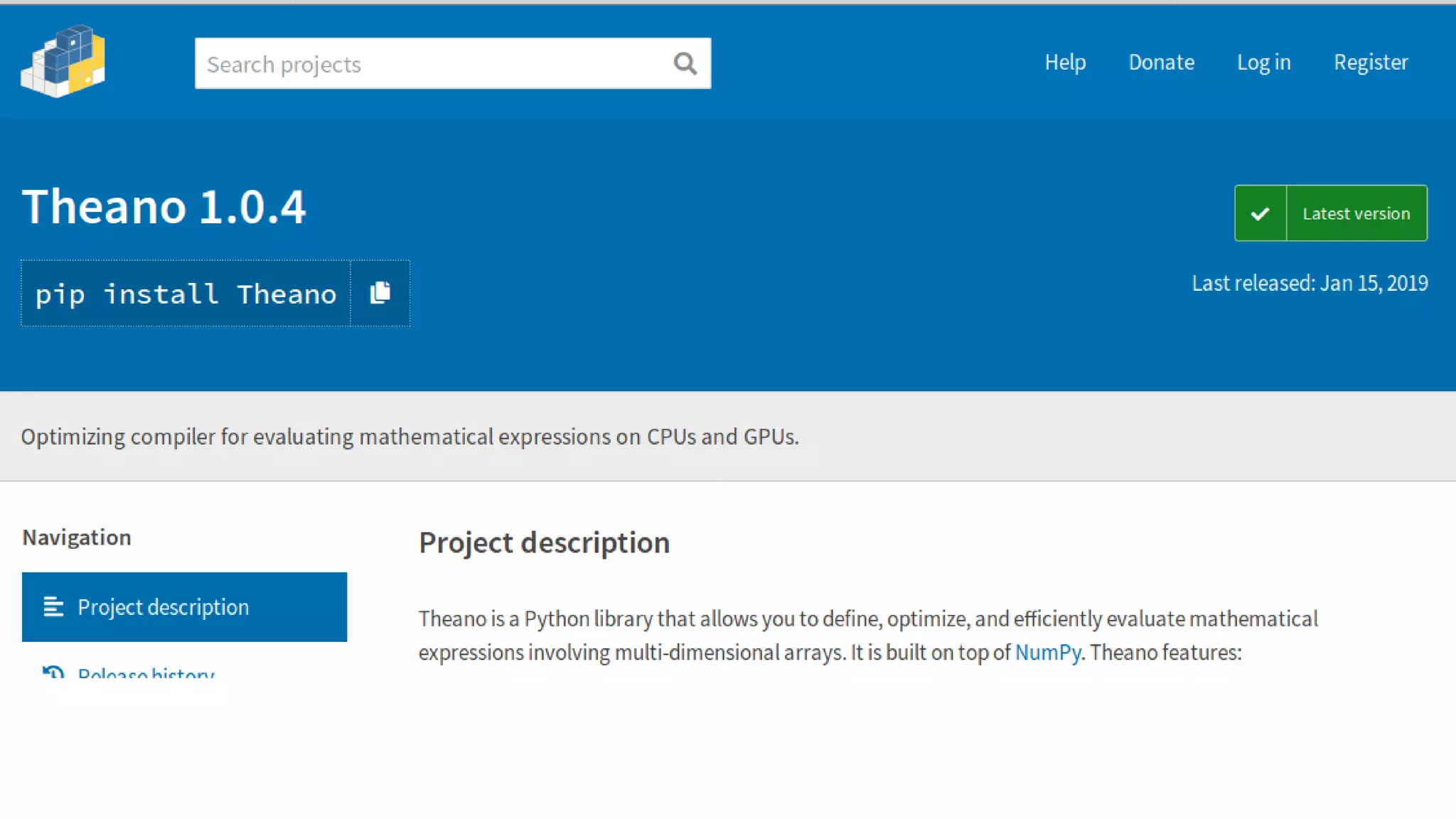The image size is (1456, 819).
Task: Open the Register page
Action: coord(1370,63)
